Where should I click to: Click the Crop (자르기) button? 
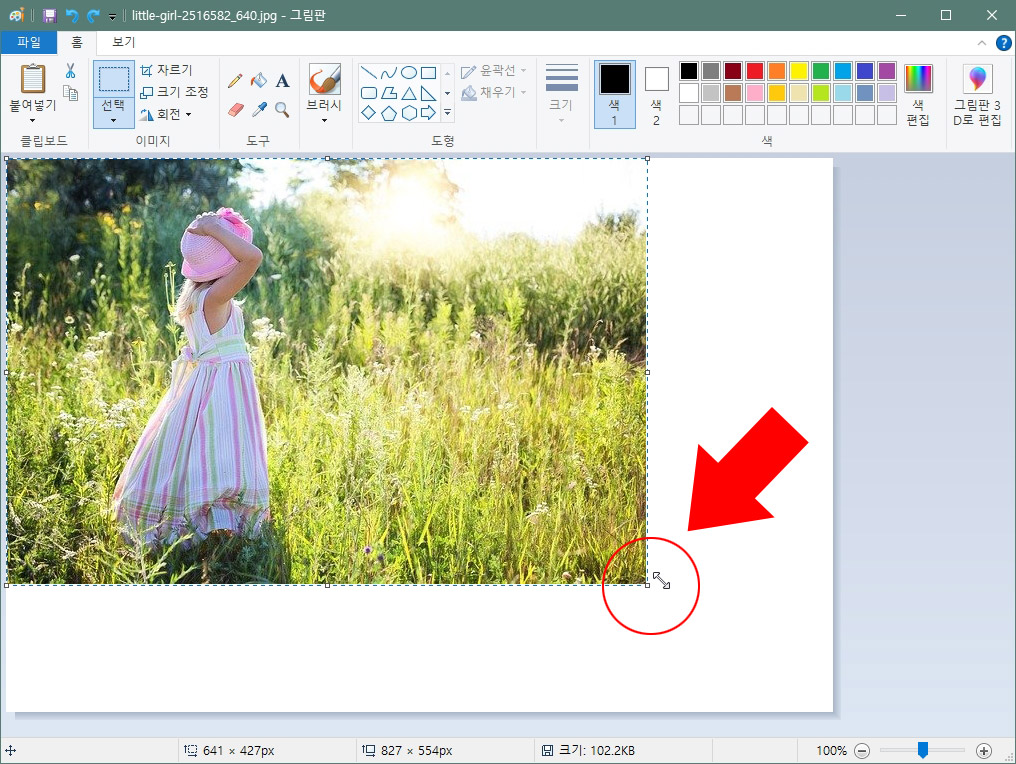point(167,70)
